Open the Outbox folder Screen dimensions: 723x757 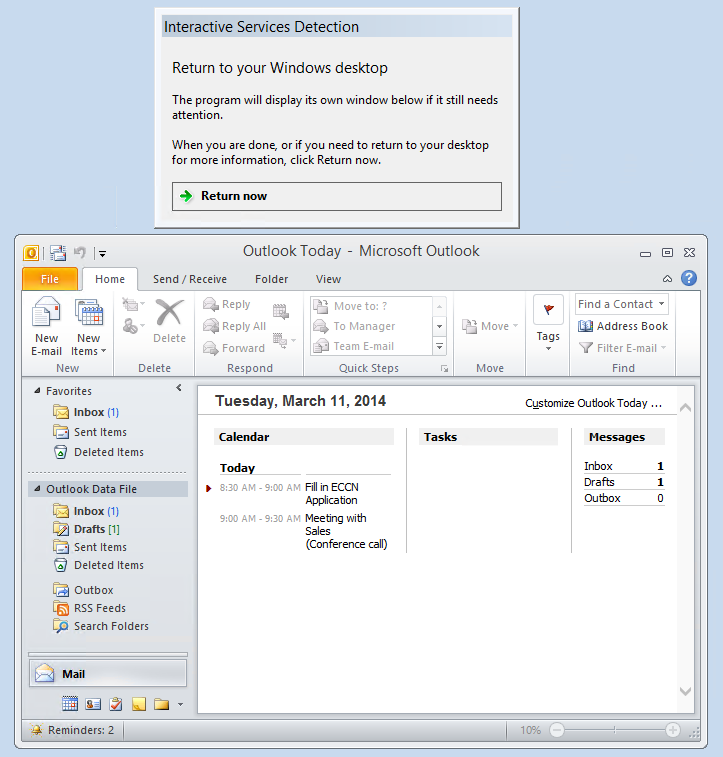coord(83,590)
